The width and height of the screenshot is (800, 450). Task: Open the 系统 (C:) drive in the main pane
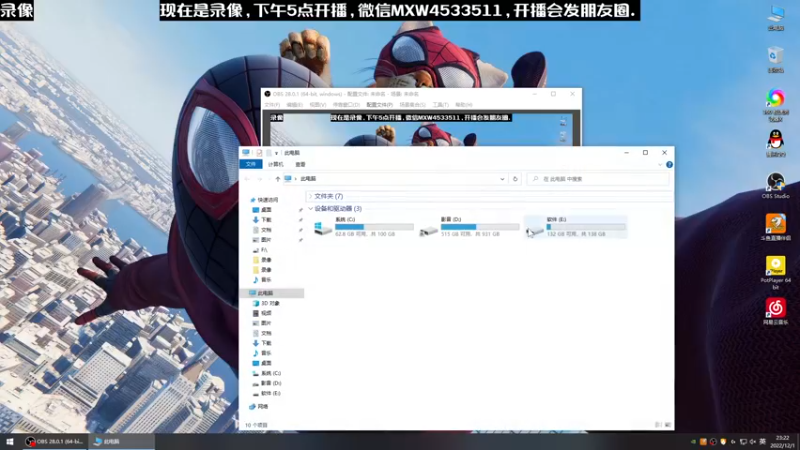363,227
